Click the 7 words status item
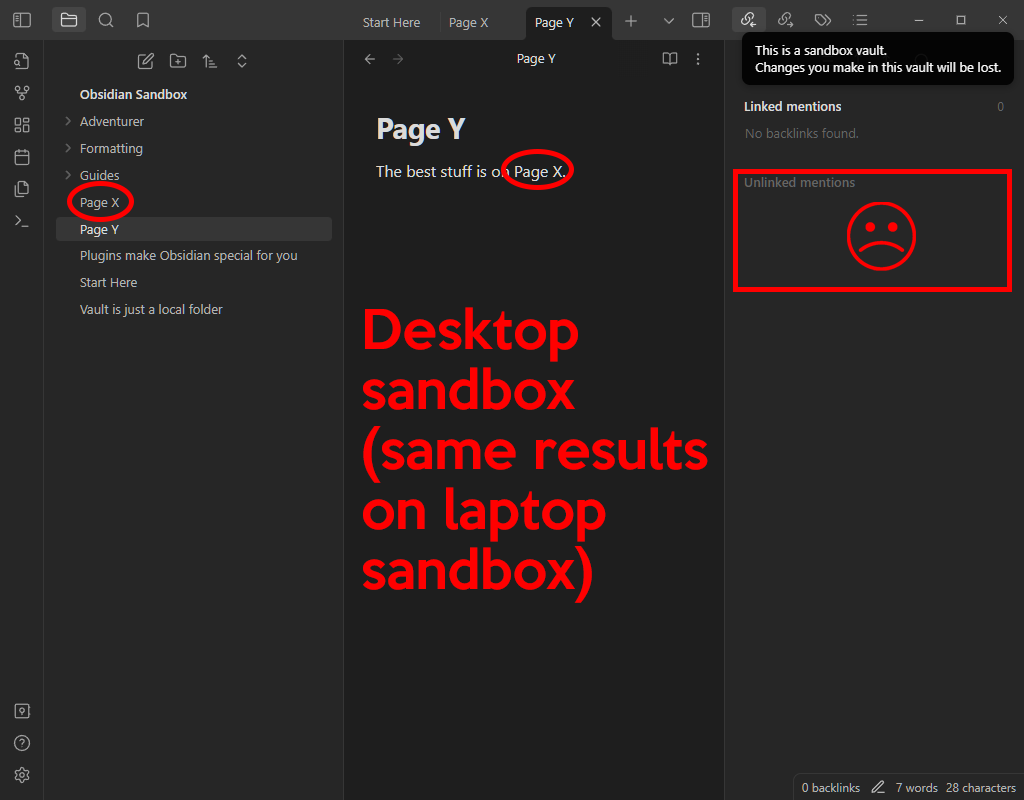Image resolution: width=1024 pixels, height=800 pixels. pos(916,788)
